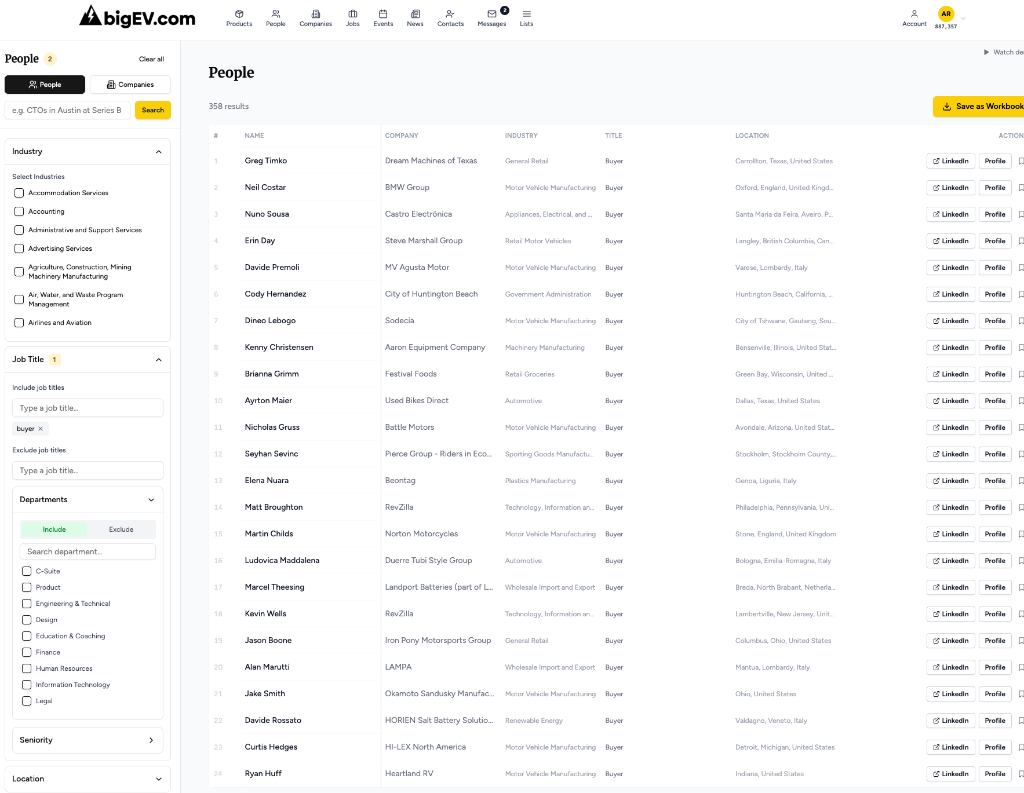This screenshot has width=1024, height=793.
Task: Check the Accounting industry box
Action: click(19, 212)
